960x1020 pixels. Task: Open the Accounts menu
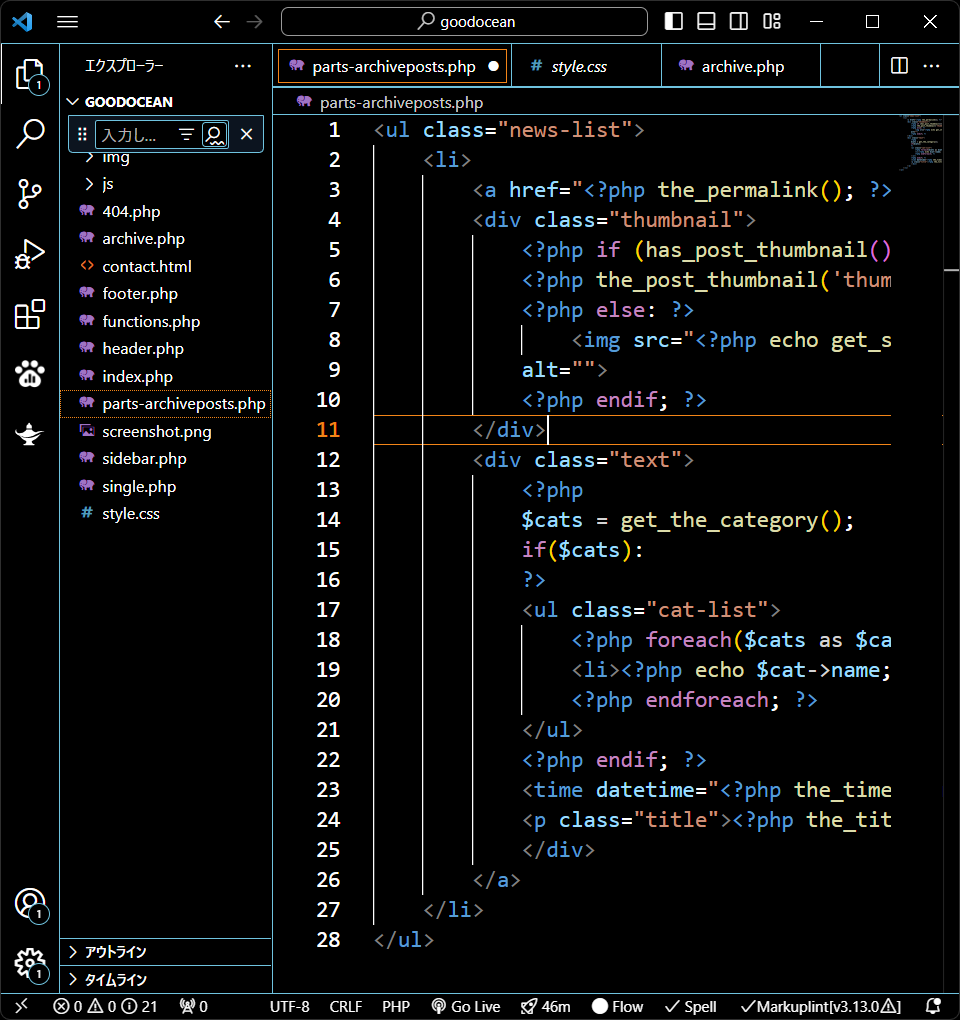pos(30,904)
